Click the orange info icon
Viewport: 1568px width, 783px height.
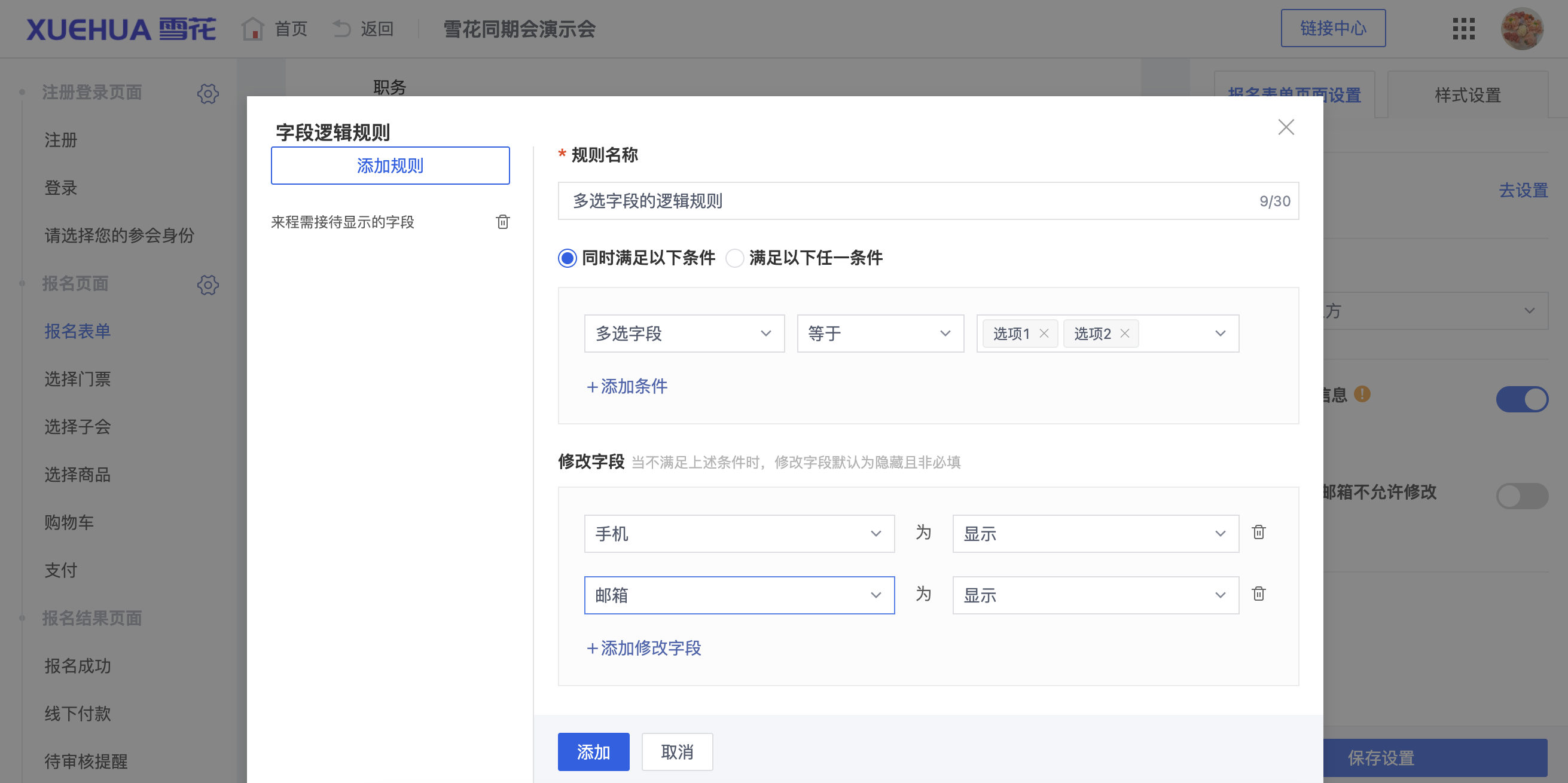coord(1362,394)
